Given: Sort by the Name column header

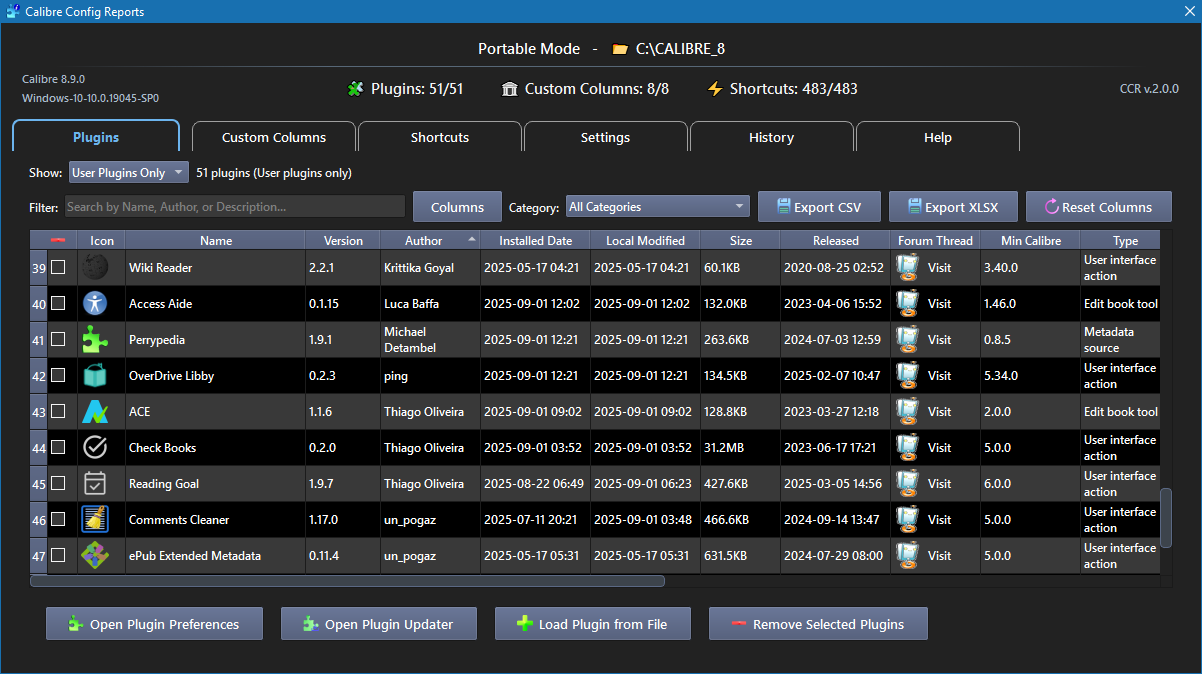Looking at the screenshot, I should pos(216,241).
